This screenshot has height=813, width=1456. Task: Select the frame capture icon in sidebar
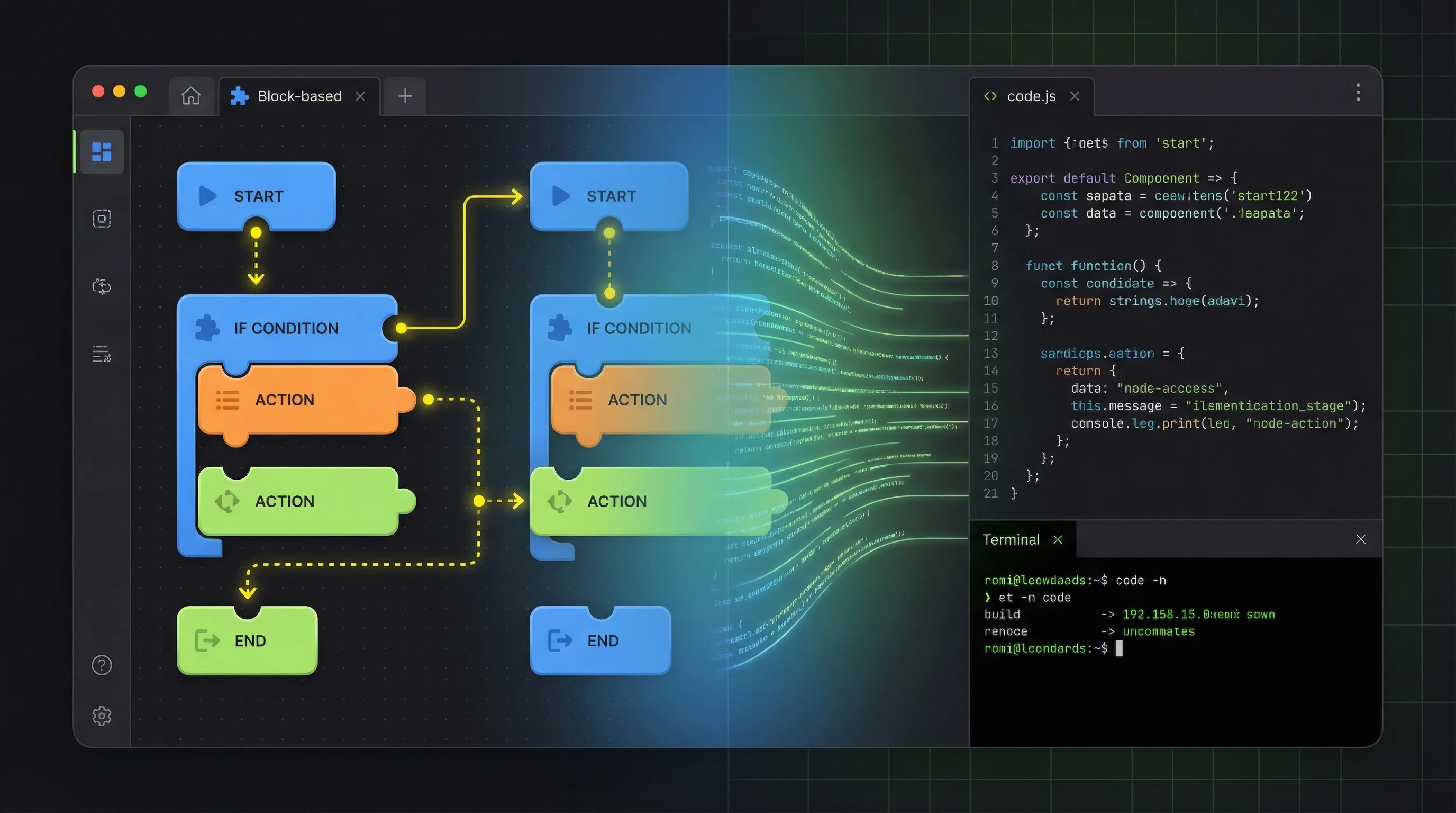(102, 219)
